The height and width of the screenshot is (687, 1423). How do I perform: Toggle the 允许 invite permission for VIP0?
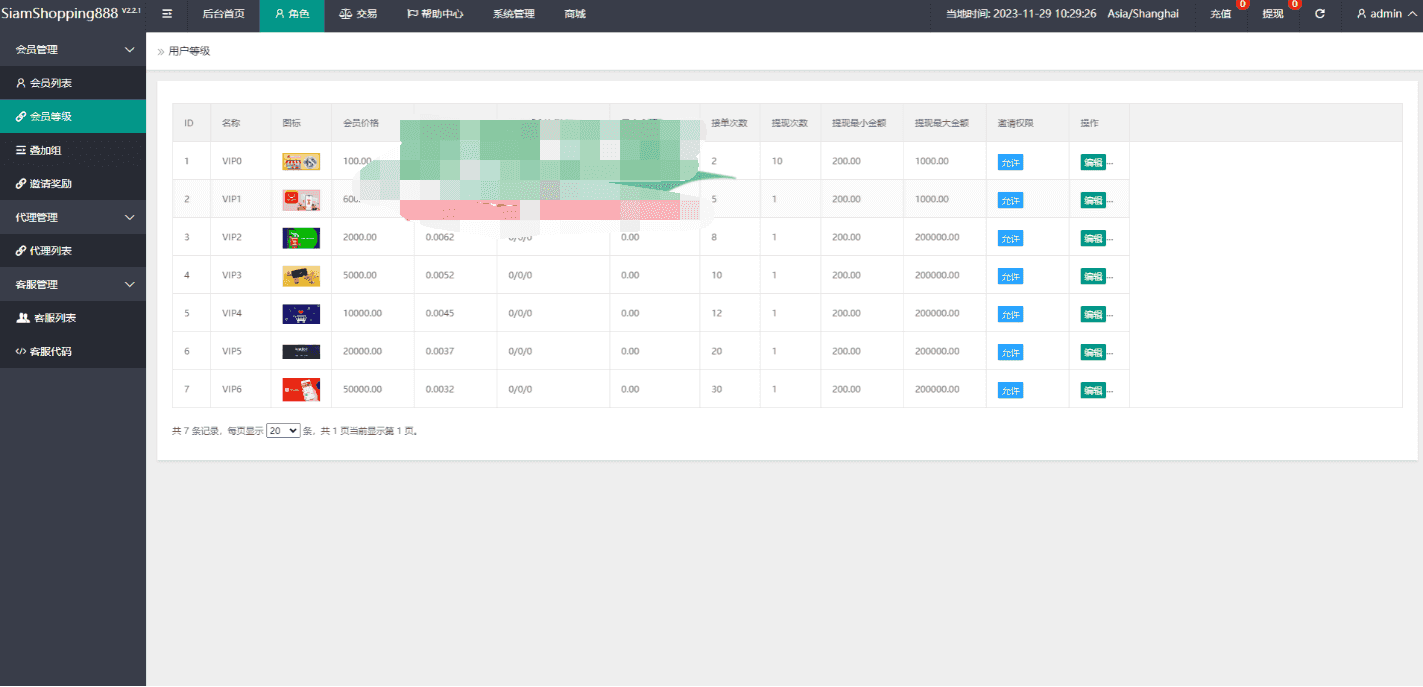(x=1010, y=162)
